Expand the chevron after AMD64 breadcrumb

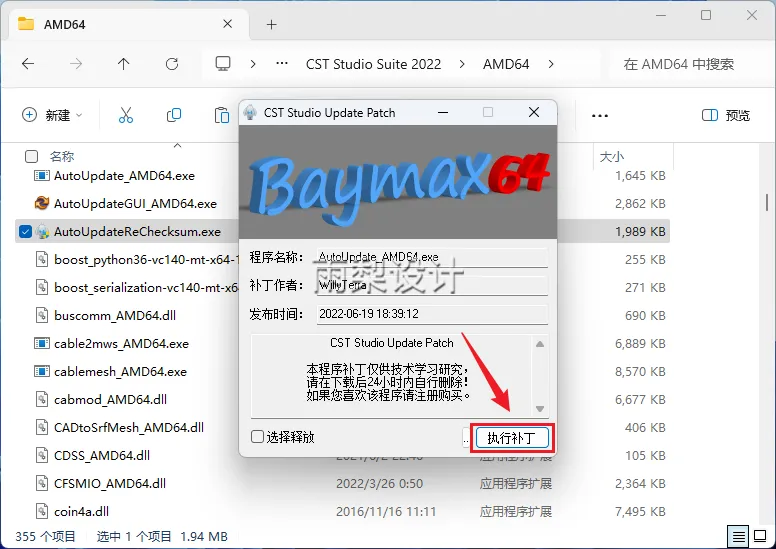551,64
